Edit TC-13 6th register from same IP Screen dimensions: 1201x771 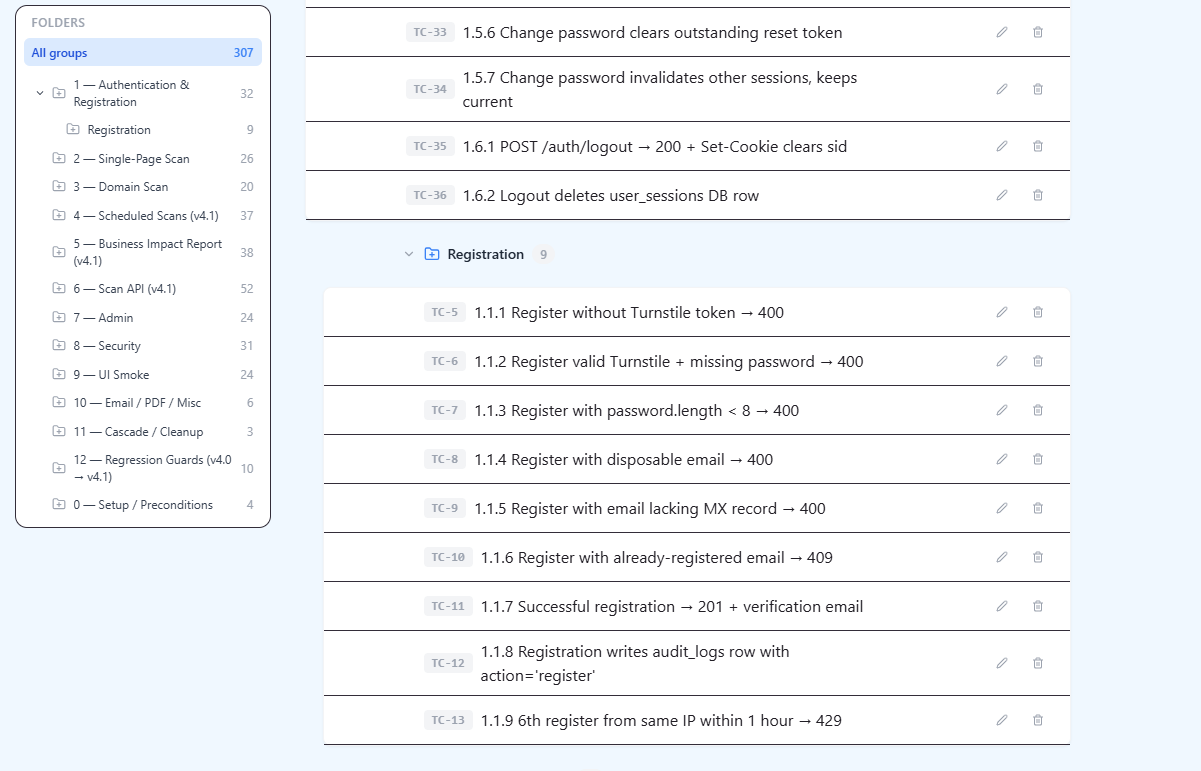pyautogui.click(x=1002, y=720)
